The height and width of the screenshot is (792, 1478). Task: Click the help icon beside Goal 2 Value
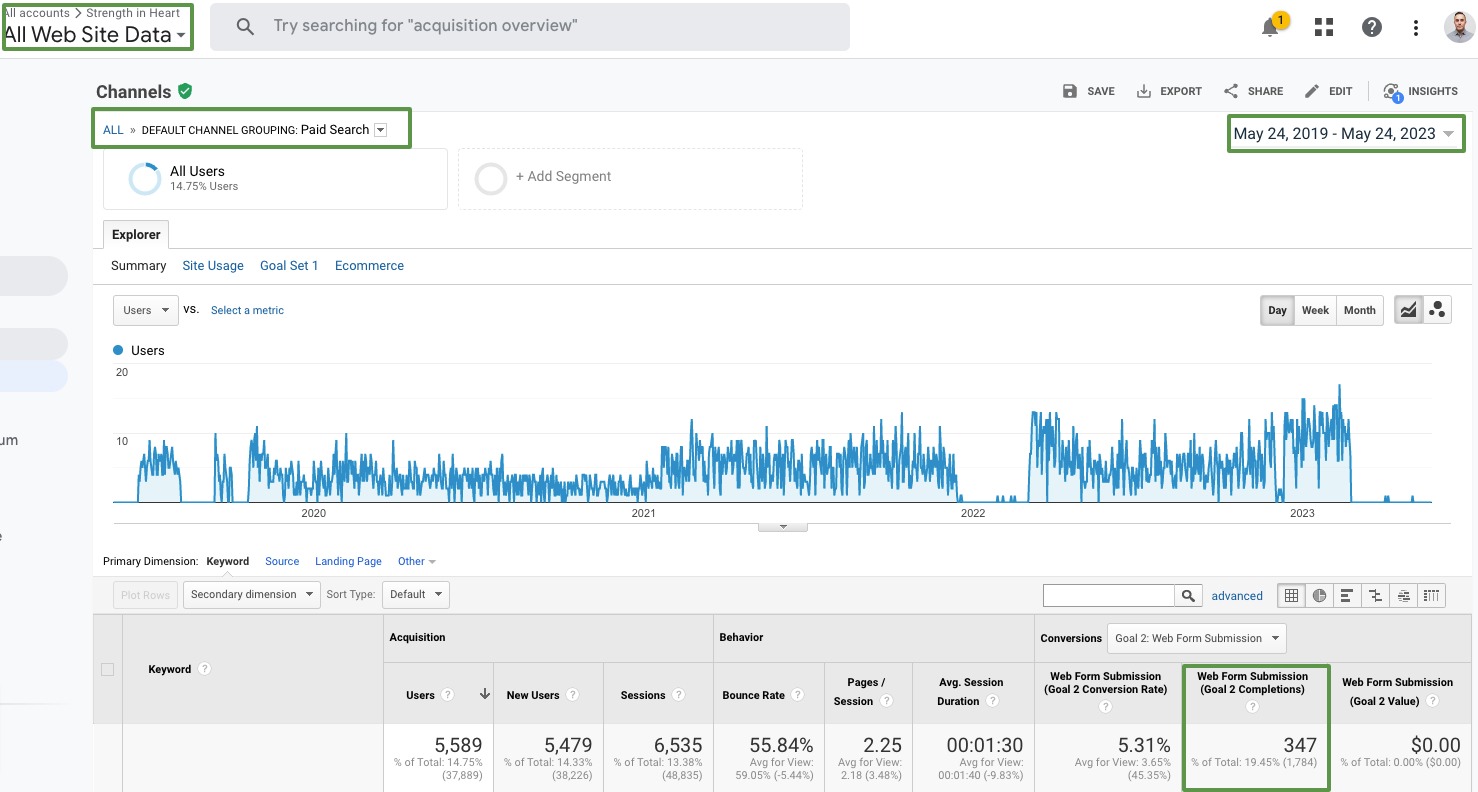point(1432,701)
